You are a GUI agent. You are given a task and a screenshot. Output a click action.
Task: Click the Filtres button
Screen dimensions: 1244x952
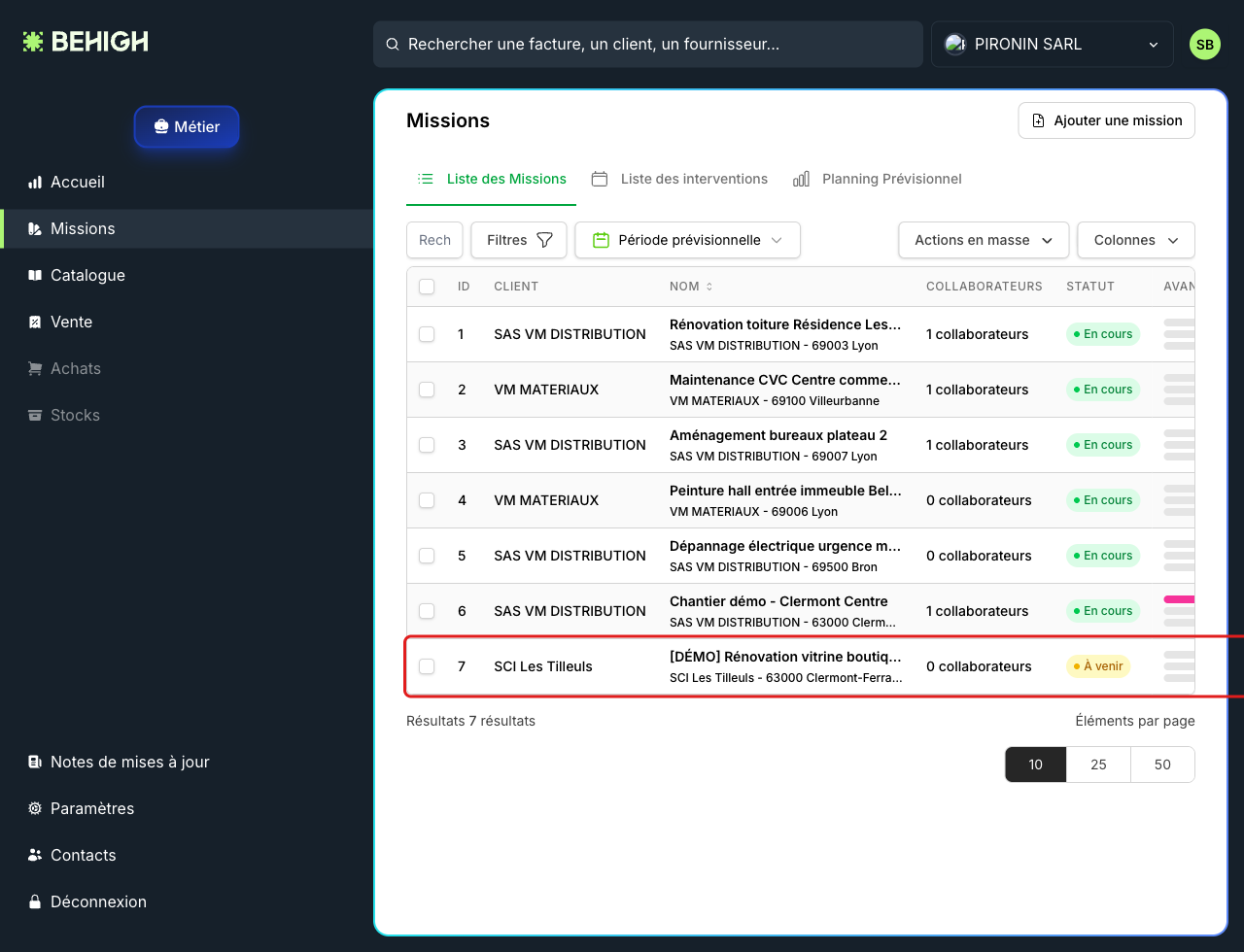[519, 240]
